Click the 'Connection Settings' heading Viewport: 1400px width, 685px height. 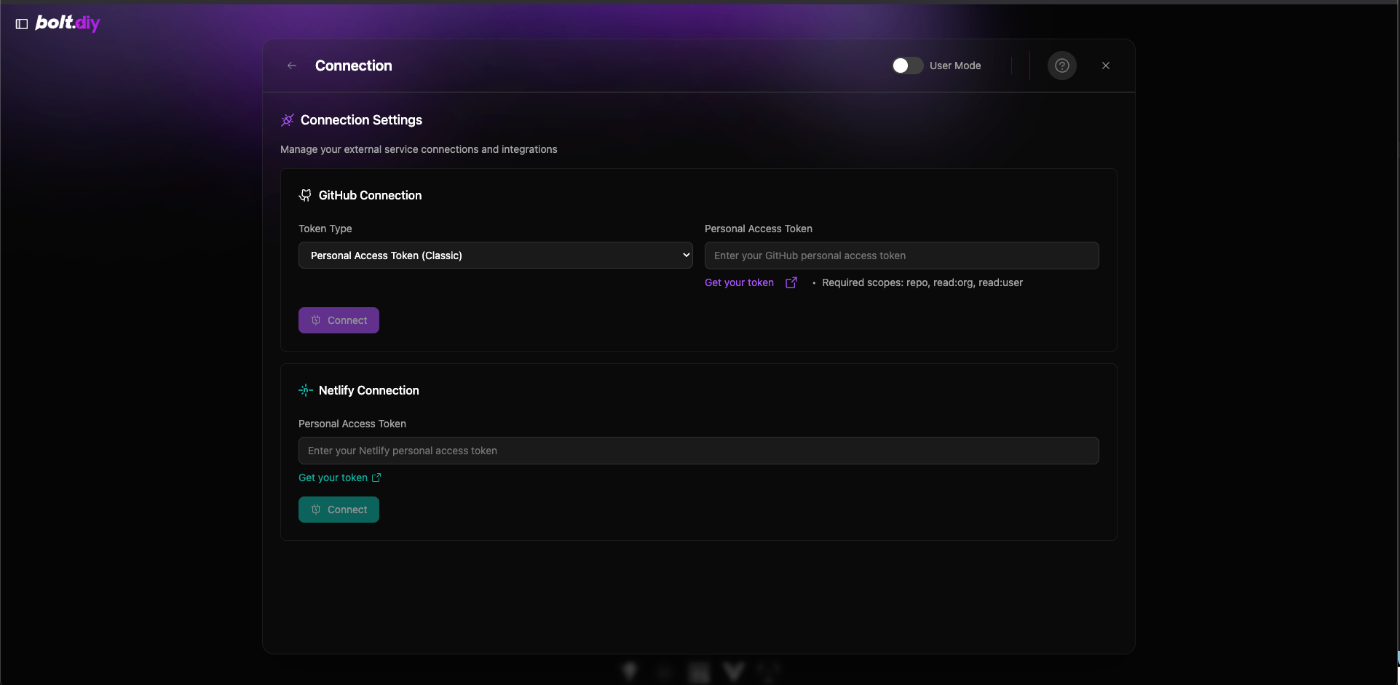(361, 120)
